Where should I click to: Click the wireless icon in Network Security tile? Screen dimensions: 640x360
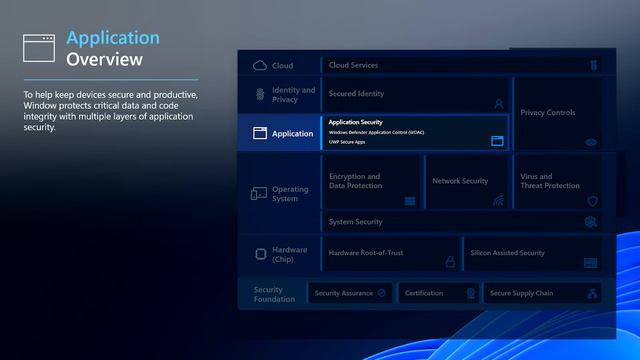(498, 201)
